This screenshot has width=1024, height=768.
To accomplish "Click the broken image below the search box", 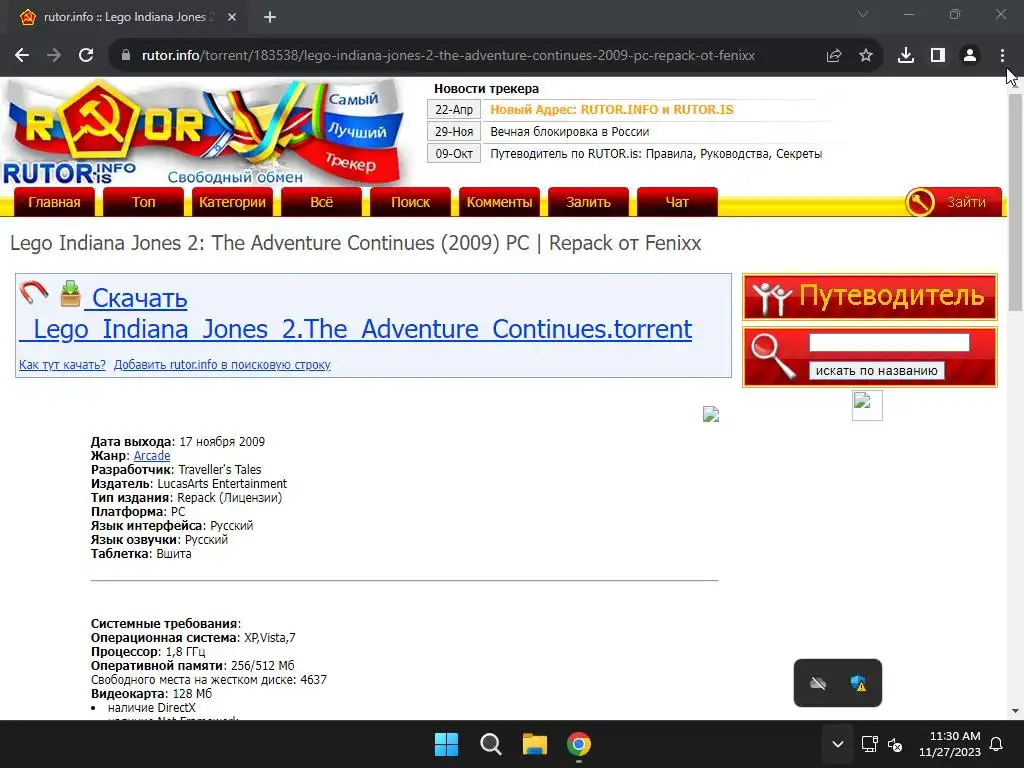I will (867, 406).
